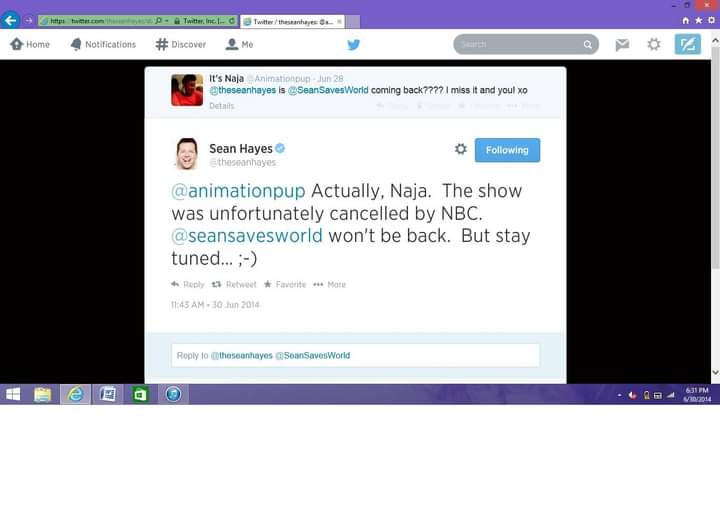Image resolution: width=720 pixels, height=506 pixels.
Task: Click the It's Naja display name
Action: pos(226,79)
